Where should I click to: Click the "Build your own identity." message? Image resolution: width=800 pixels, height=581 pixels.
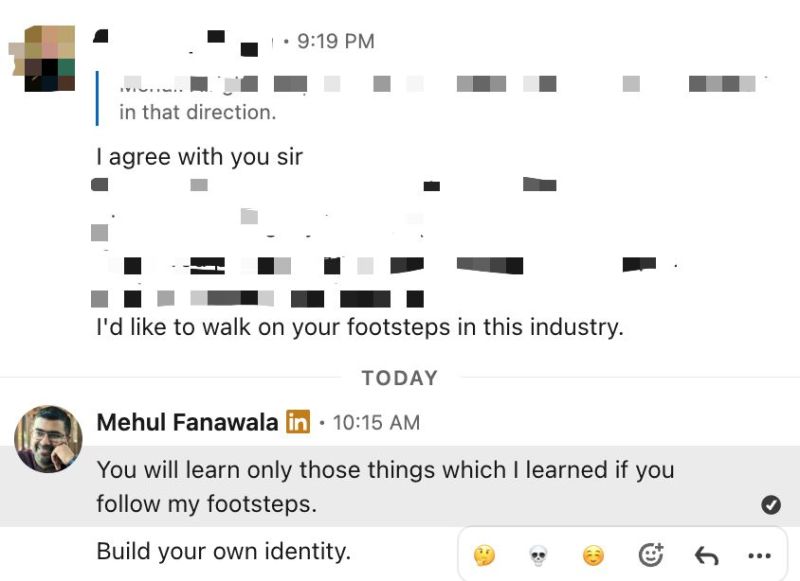point(223,551)
